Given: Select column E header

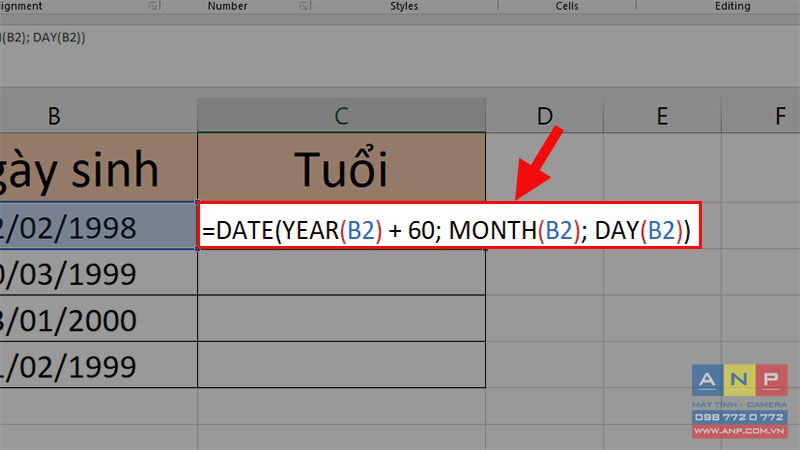Looking at the screenshot, I should 662,116.
